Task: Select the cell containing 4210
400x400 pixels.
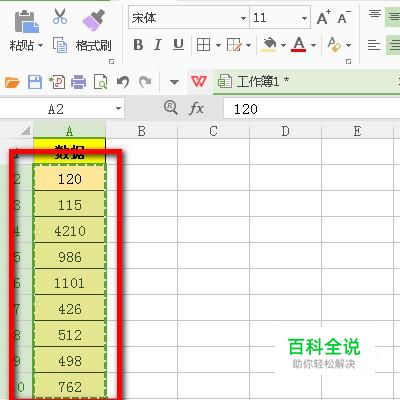Action: click(x=70, y=230)
